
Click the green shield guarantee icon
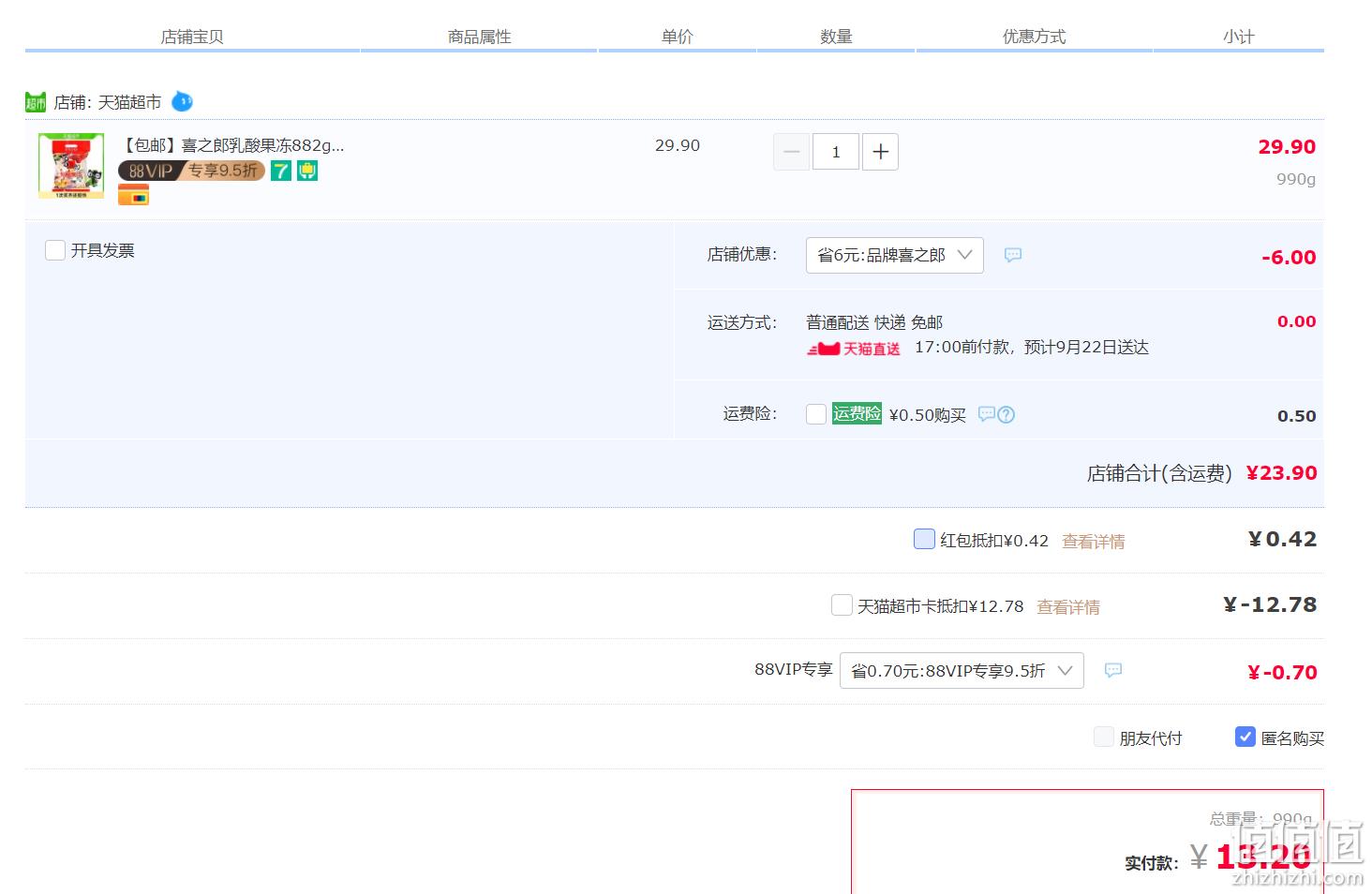[307, 171]
